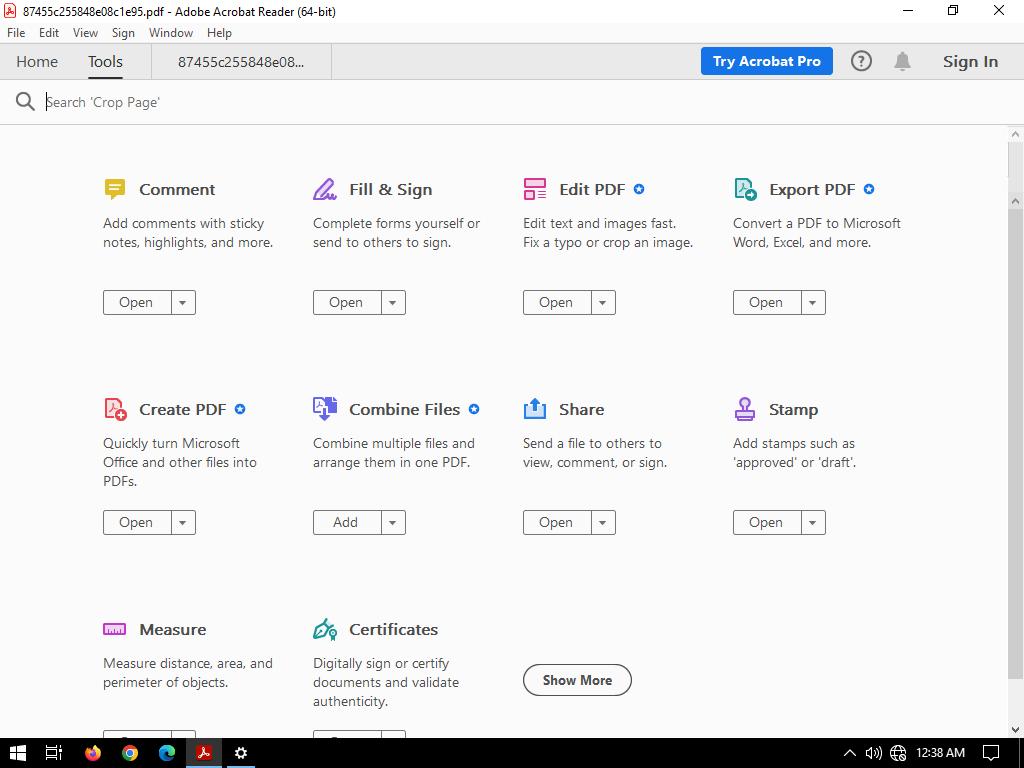Click the Create PDF icon

click(115, 409)
